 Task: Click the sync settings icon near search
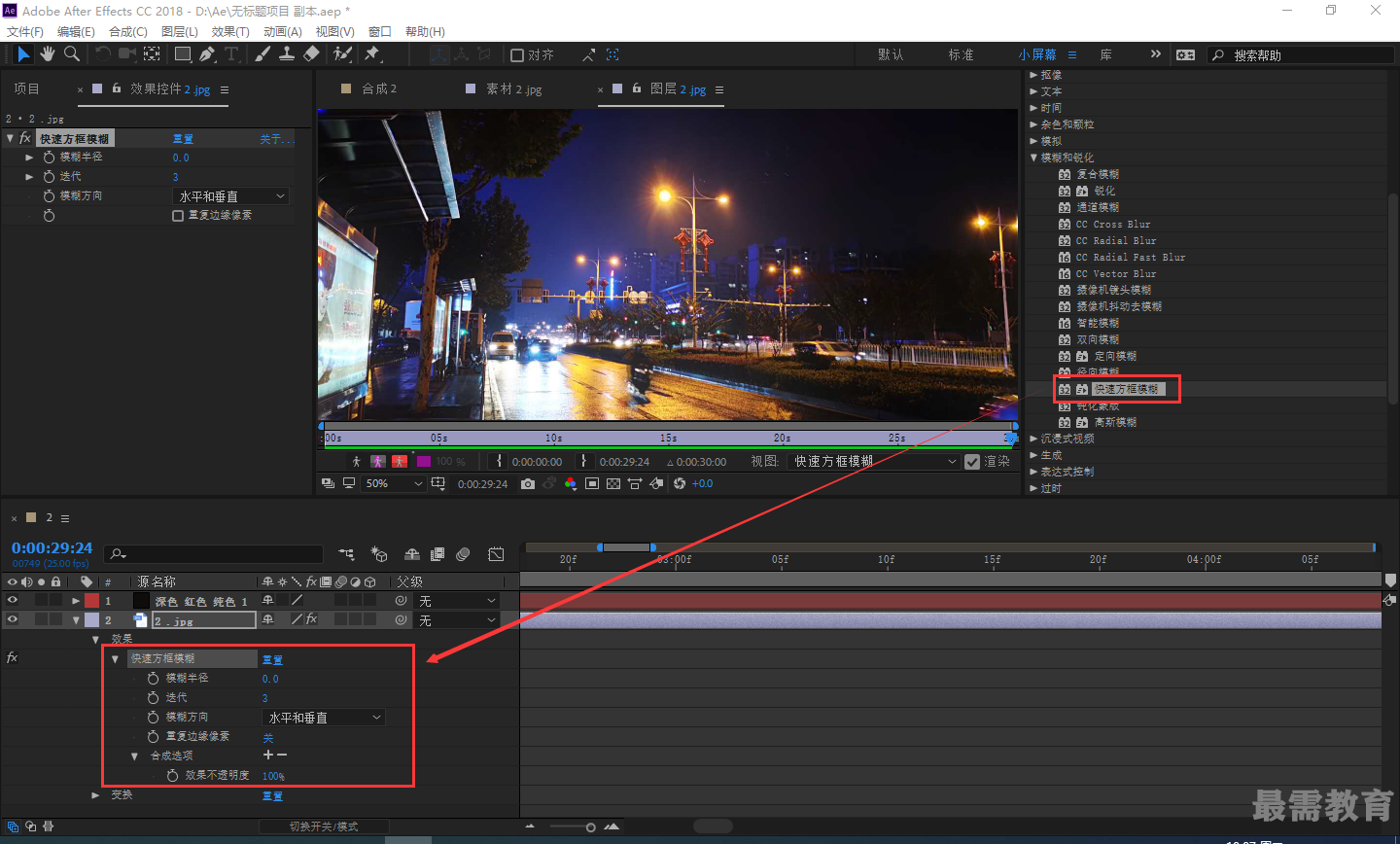click(x=1185, y=55)
